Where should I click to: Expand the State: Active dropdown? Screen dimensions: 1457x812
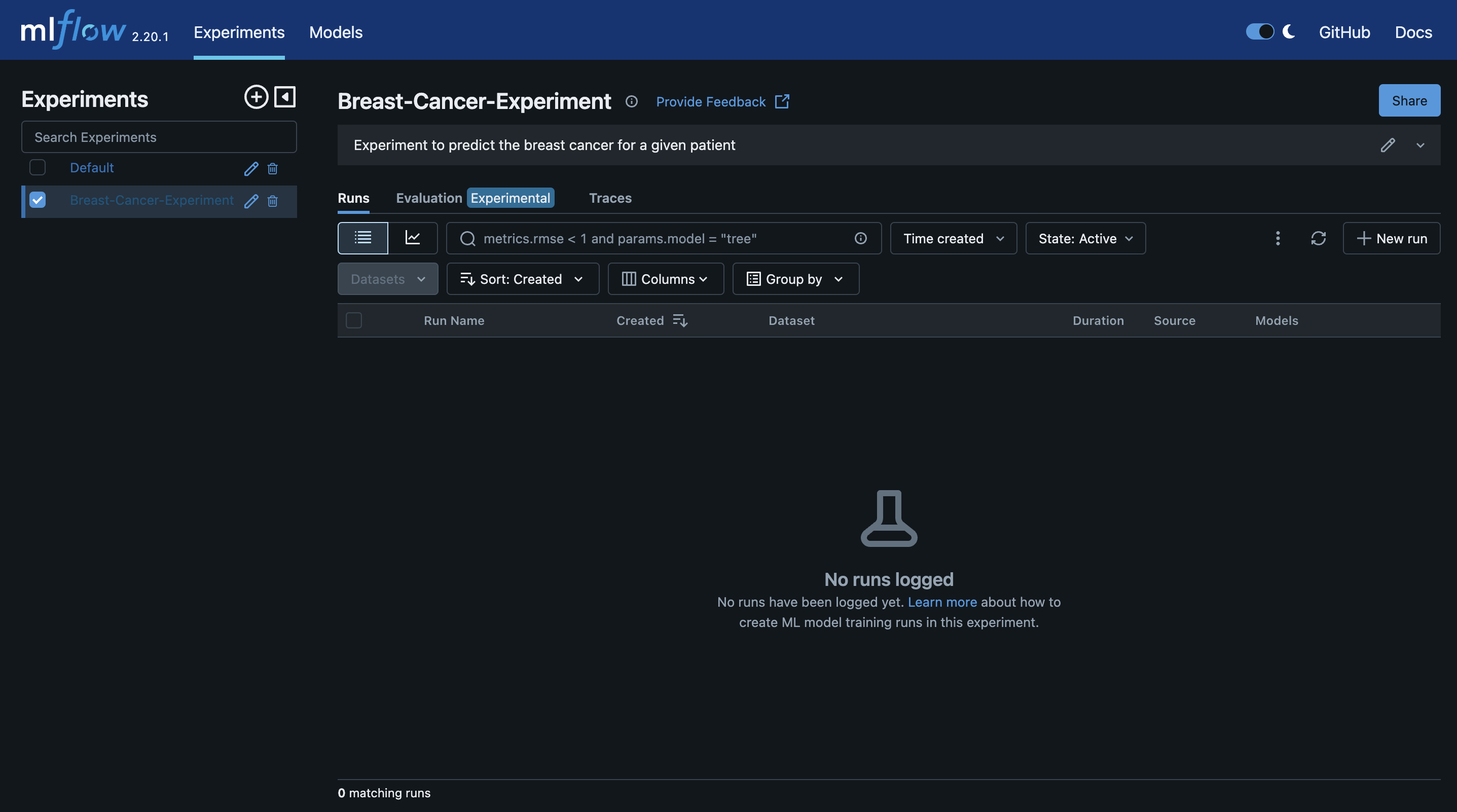pyautogui.click(x=1085, y=238)
